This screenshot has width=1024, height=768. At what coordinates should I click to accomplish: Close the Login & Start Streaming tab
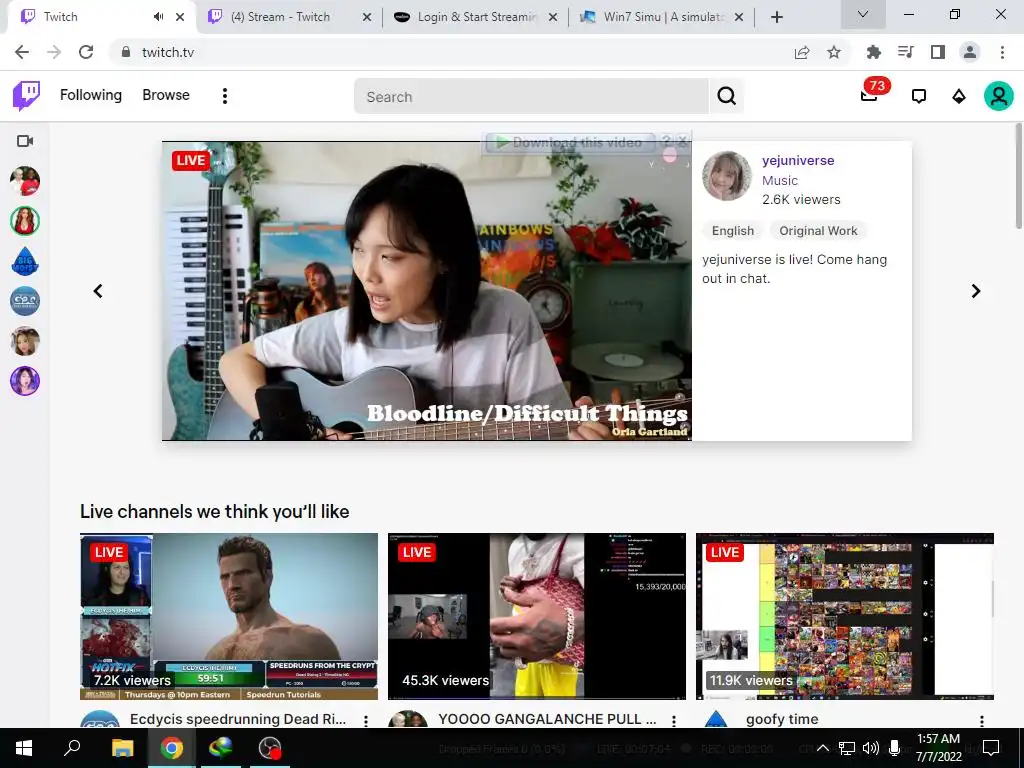pos(552,17)
